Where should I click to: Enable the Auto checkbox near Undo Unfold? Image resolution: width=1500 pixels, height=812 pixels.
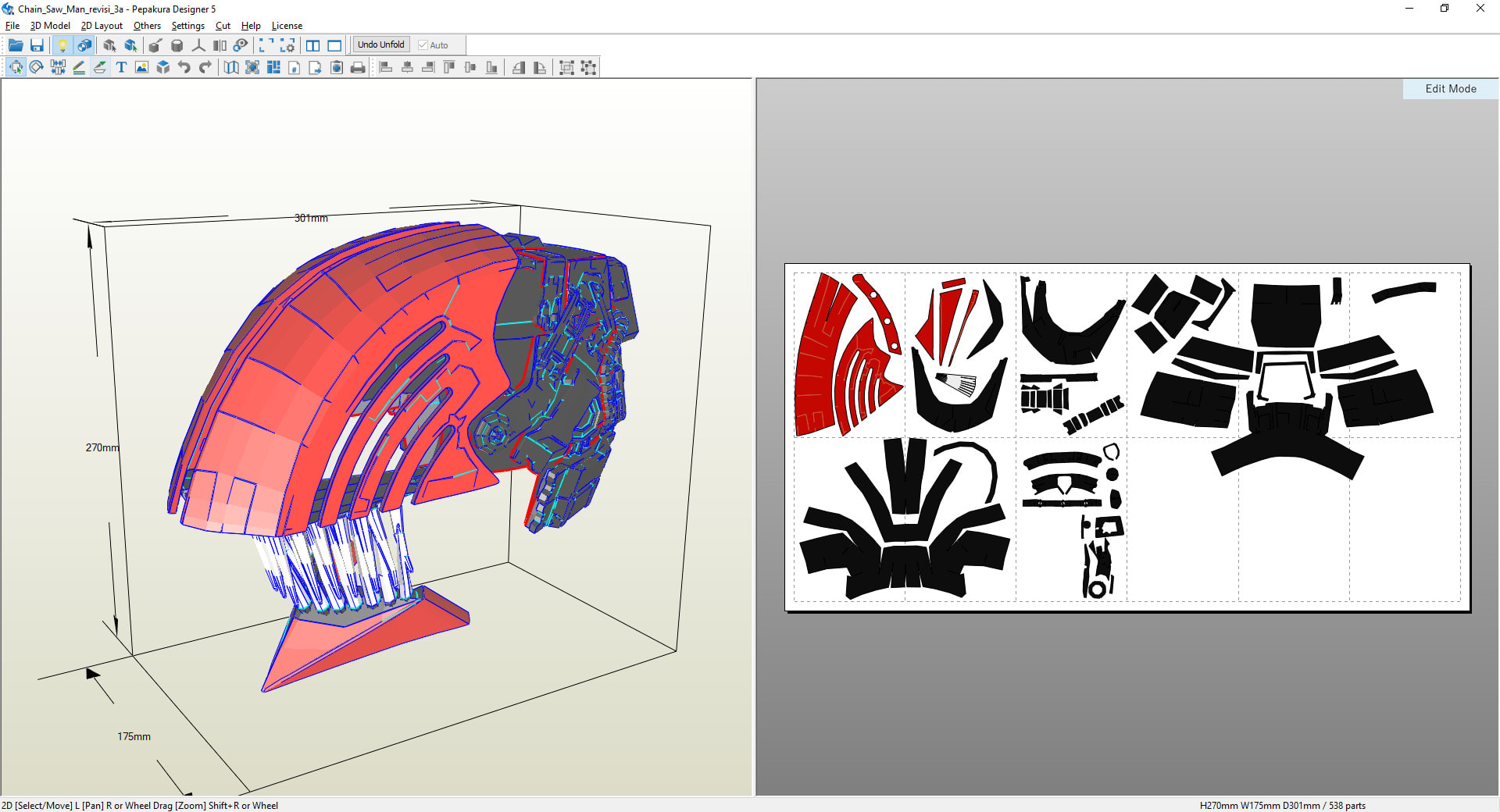[x=423, y=45]
